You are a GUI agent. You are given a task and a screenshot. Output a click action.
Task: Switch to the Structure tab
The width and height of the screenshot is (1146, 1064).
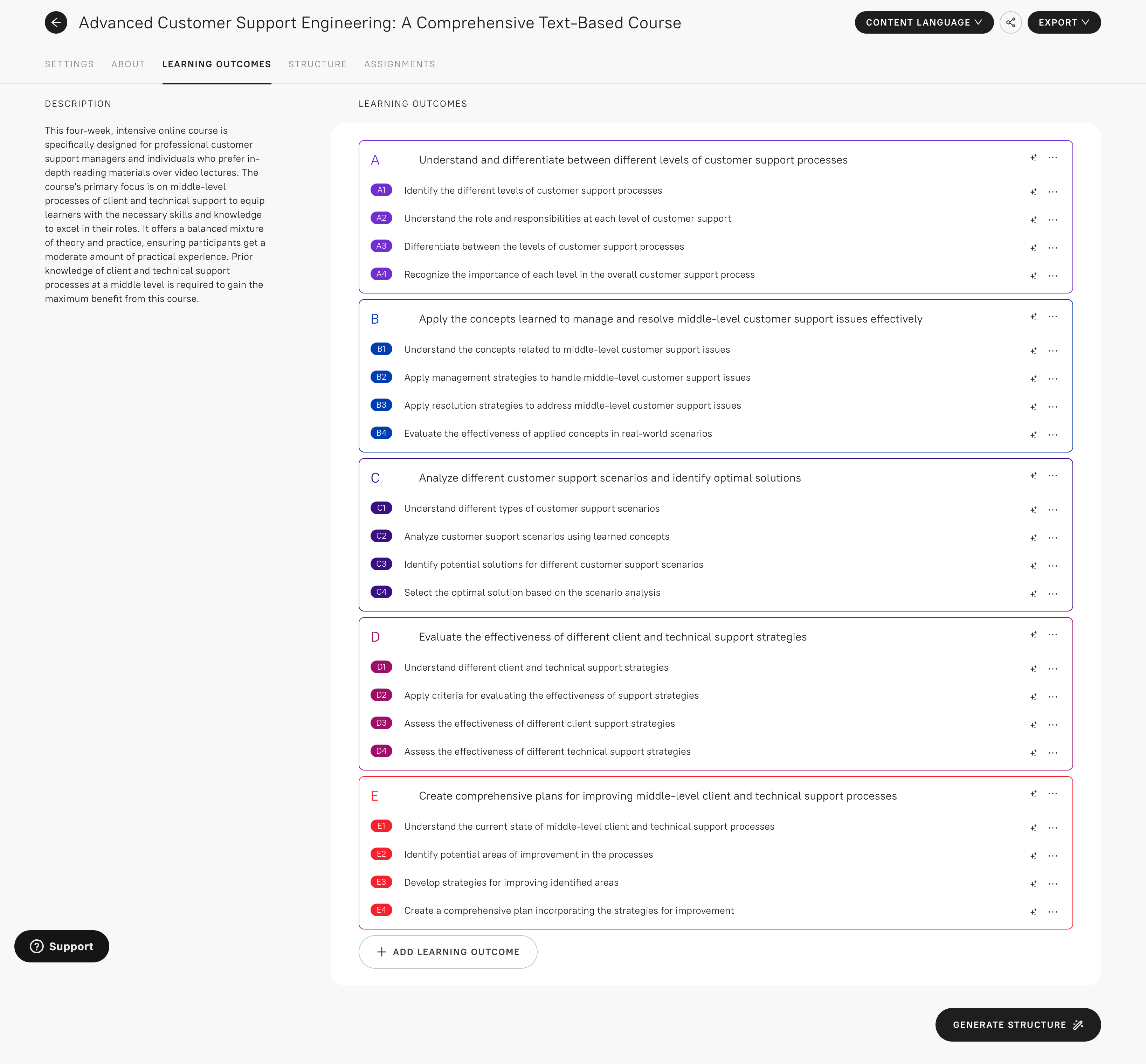tap(317, 64)
